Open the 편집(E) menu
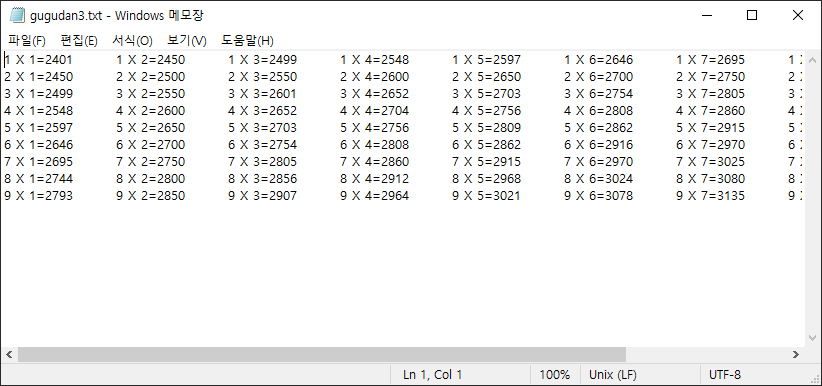 click(79, 40)
